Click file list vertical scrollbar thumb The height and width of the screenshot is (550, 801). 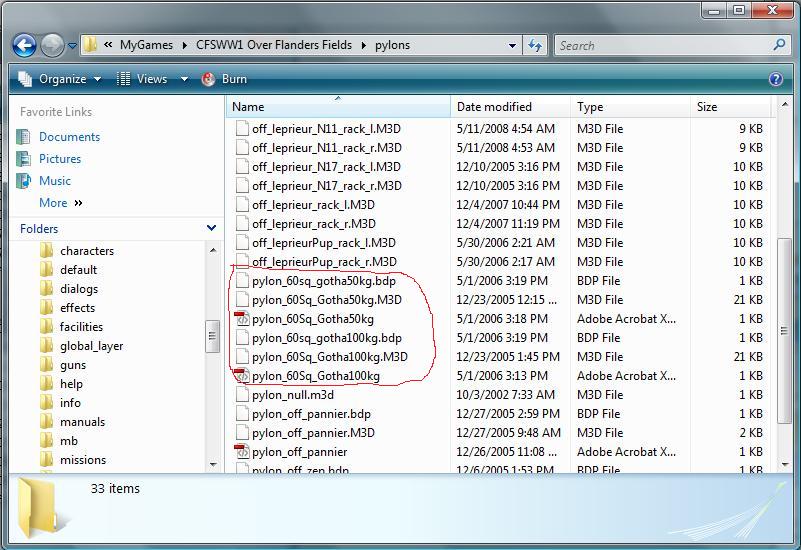pos(784,331)
